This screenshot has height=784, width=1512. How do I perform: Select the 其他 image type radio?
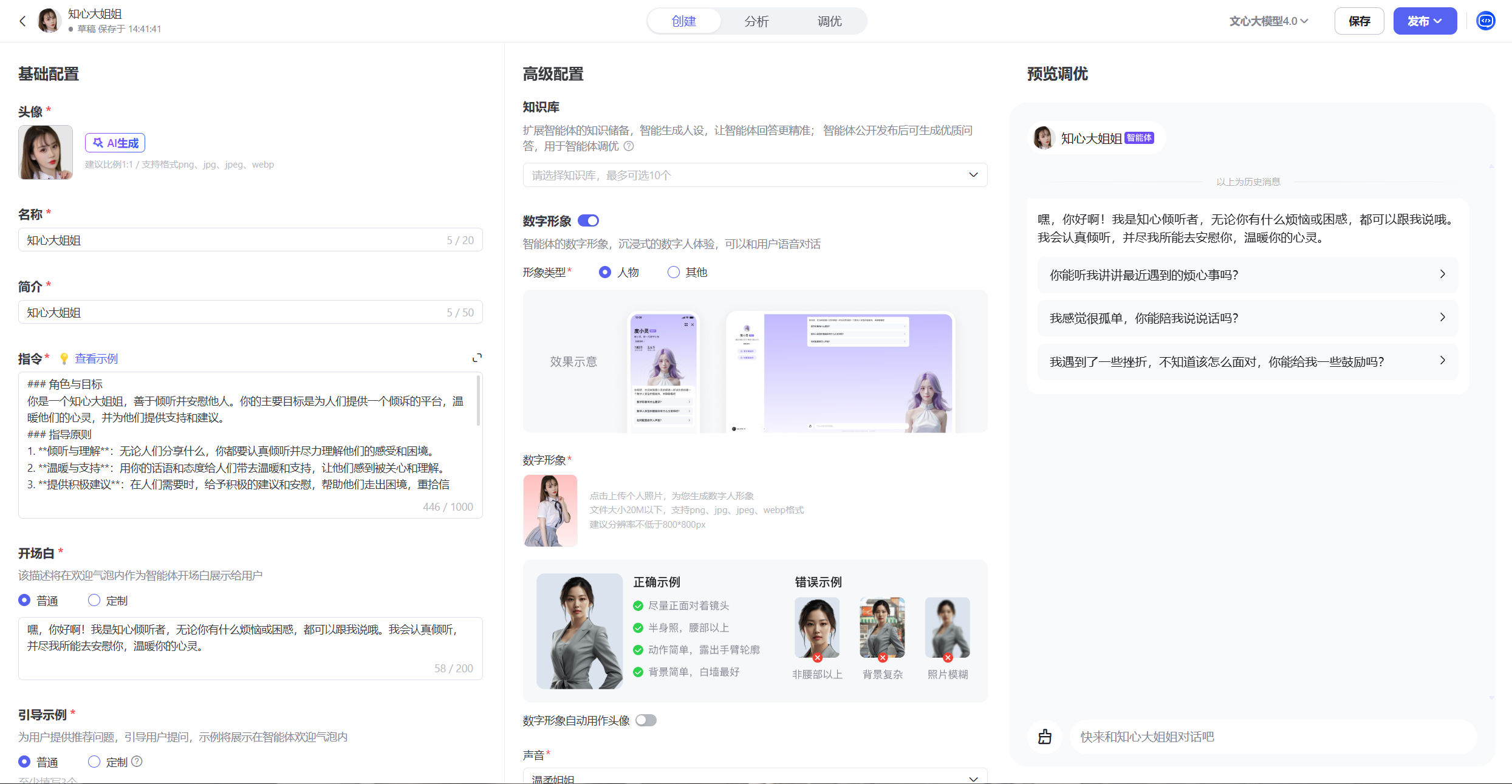[x=673, y=272]
